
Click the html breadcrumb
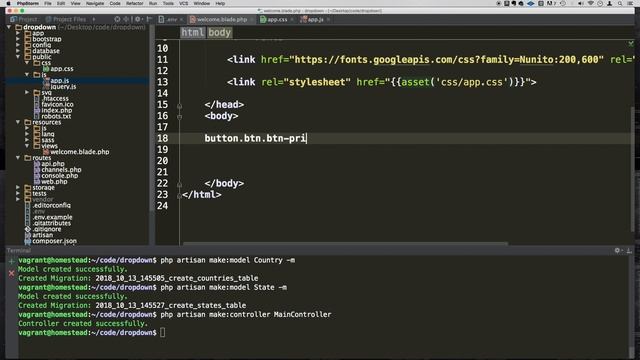(x=192, y=32)
